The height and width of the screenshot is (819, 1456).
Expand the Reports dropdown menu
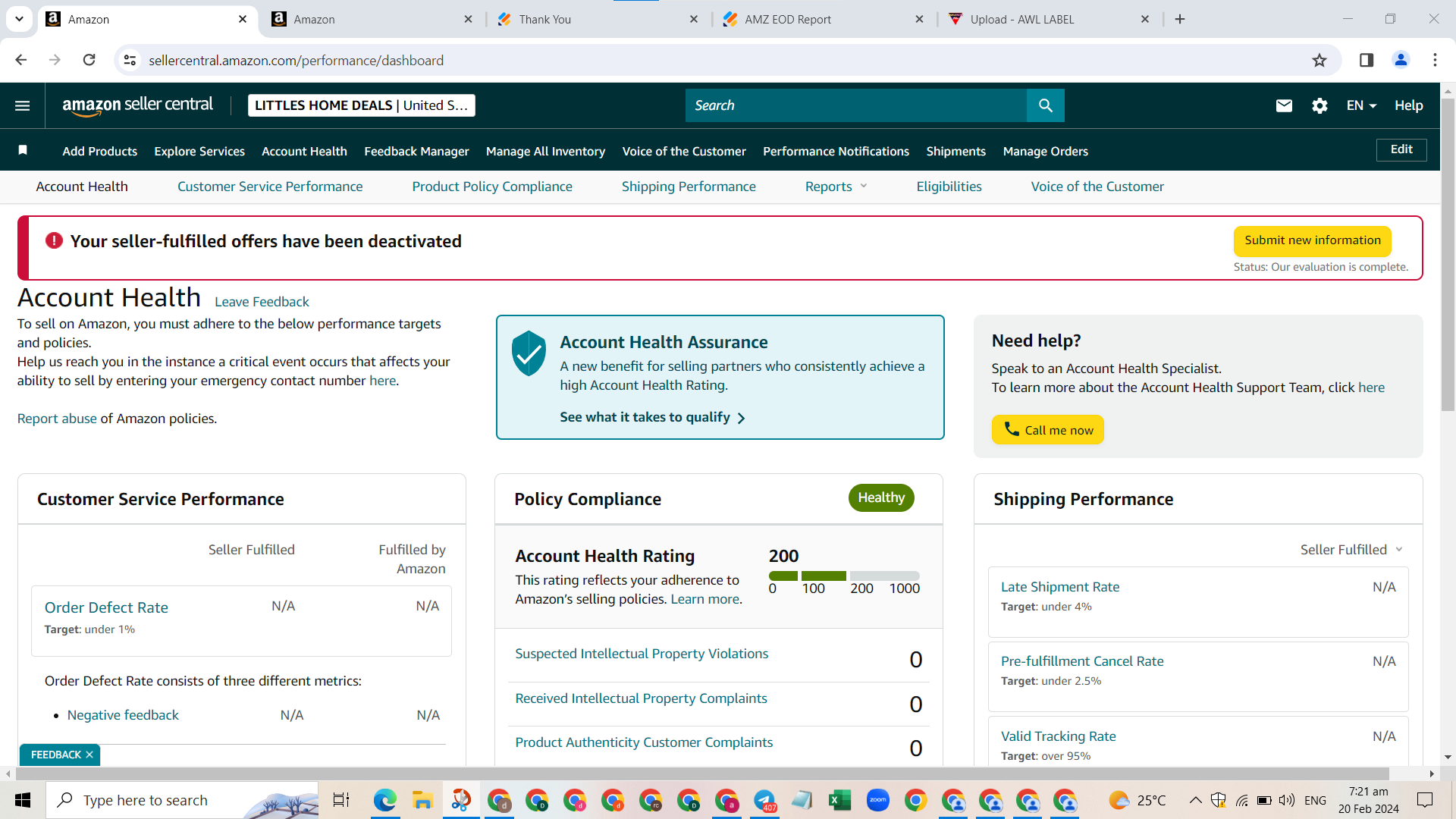836,187
